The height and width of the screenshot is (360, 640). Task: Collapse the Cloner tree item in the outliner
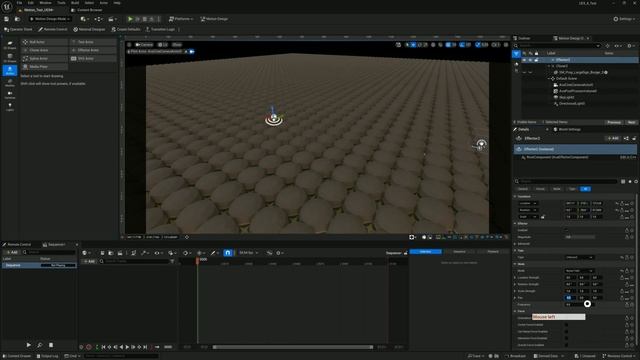pyautogui.click(x=549, y=66)
